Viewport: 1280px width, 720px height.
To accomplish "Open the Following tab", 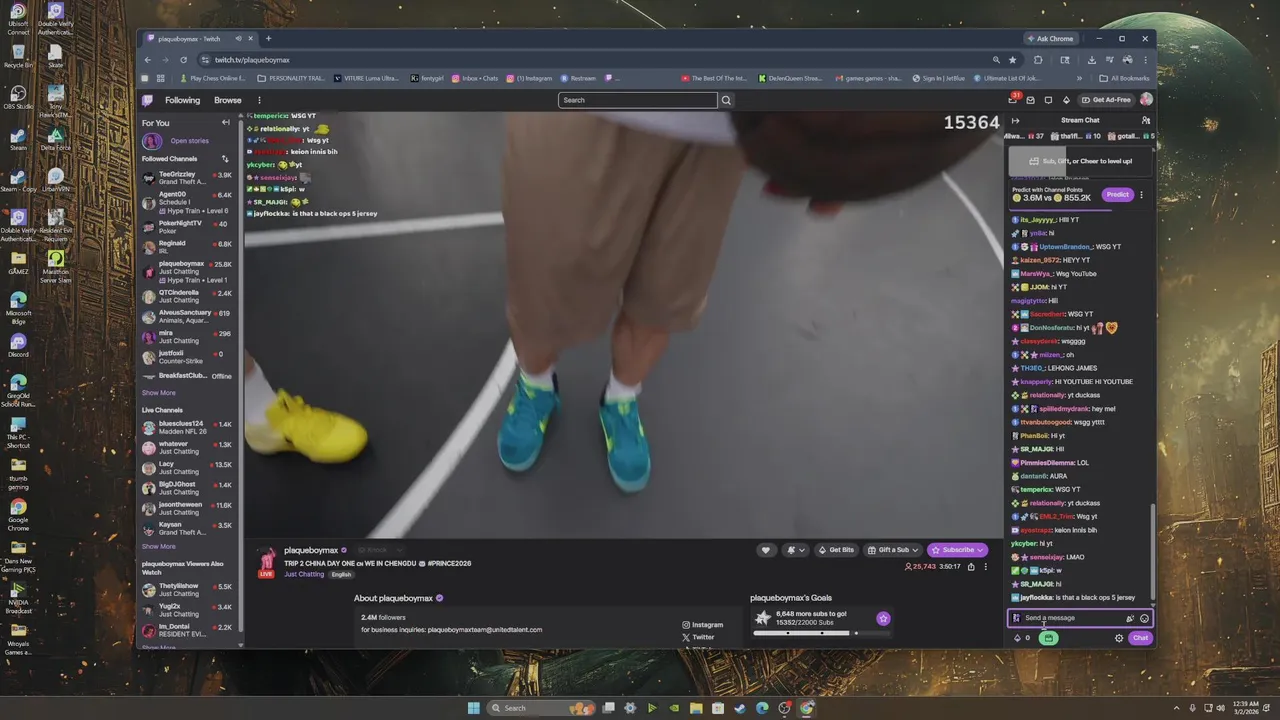I will tap(182, 100).
